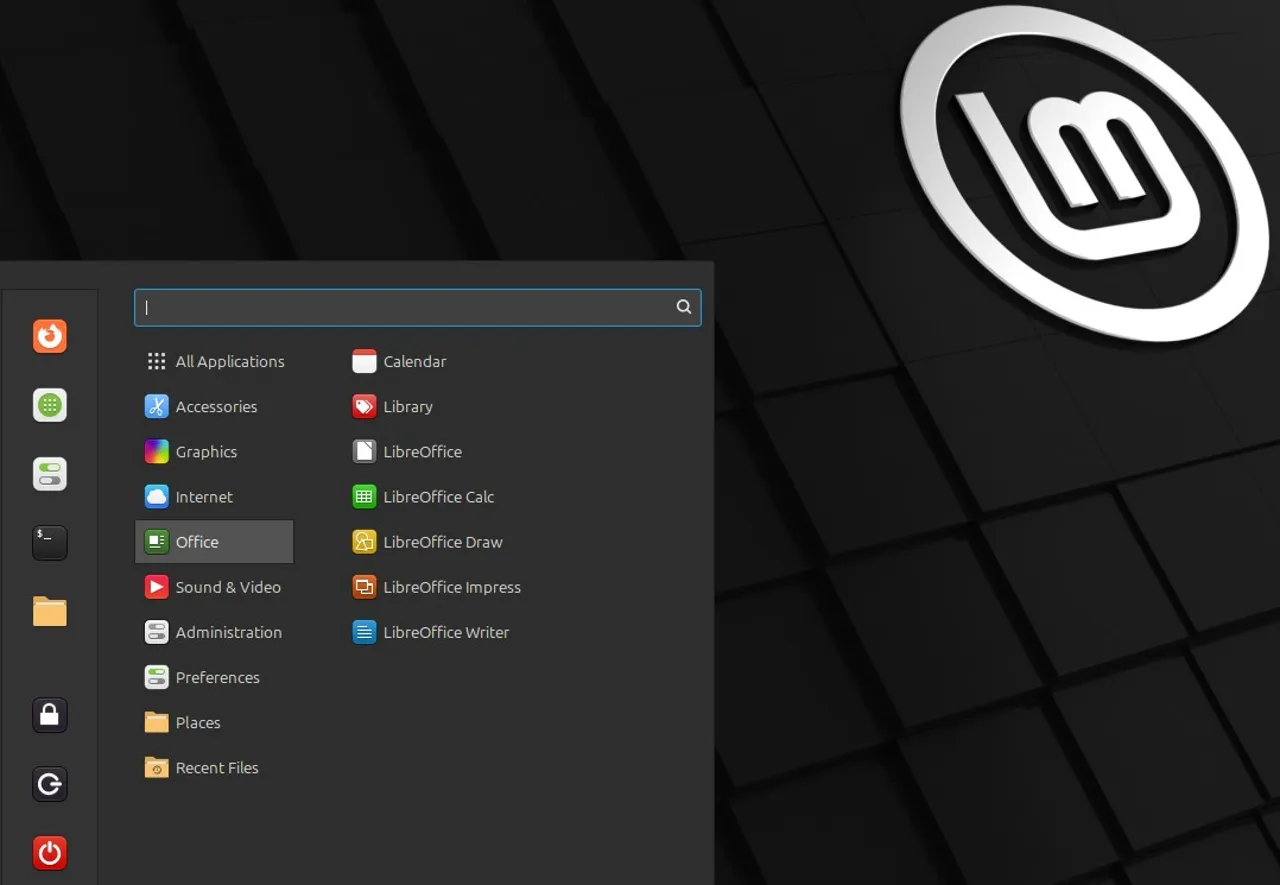Click the rainbow Graphics category icon

click(x=157, y=451)
